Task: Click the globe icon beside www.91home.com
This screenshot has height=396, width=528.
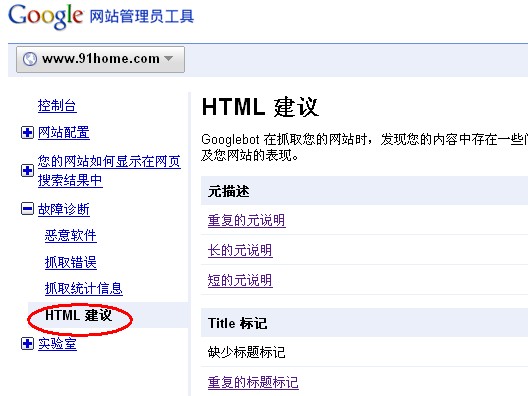Action: [30, 59]
